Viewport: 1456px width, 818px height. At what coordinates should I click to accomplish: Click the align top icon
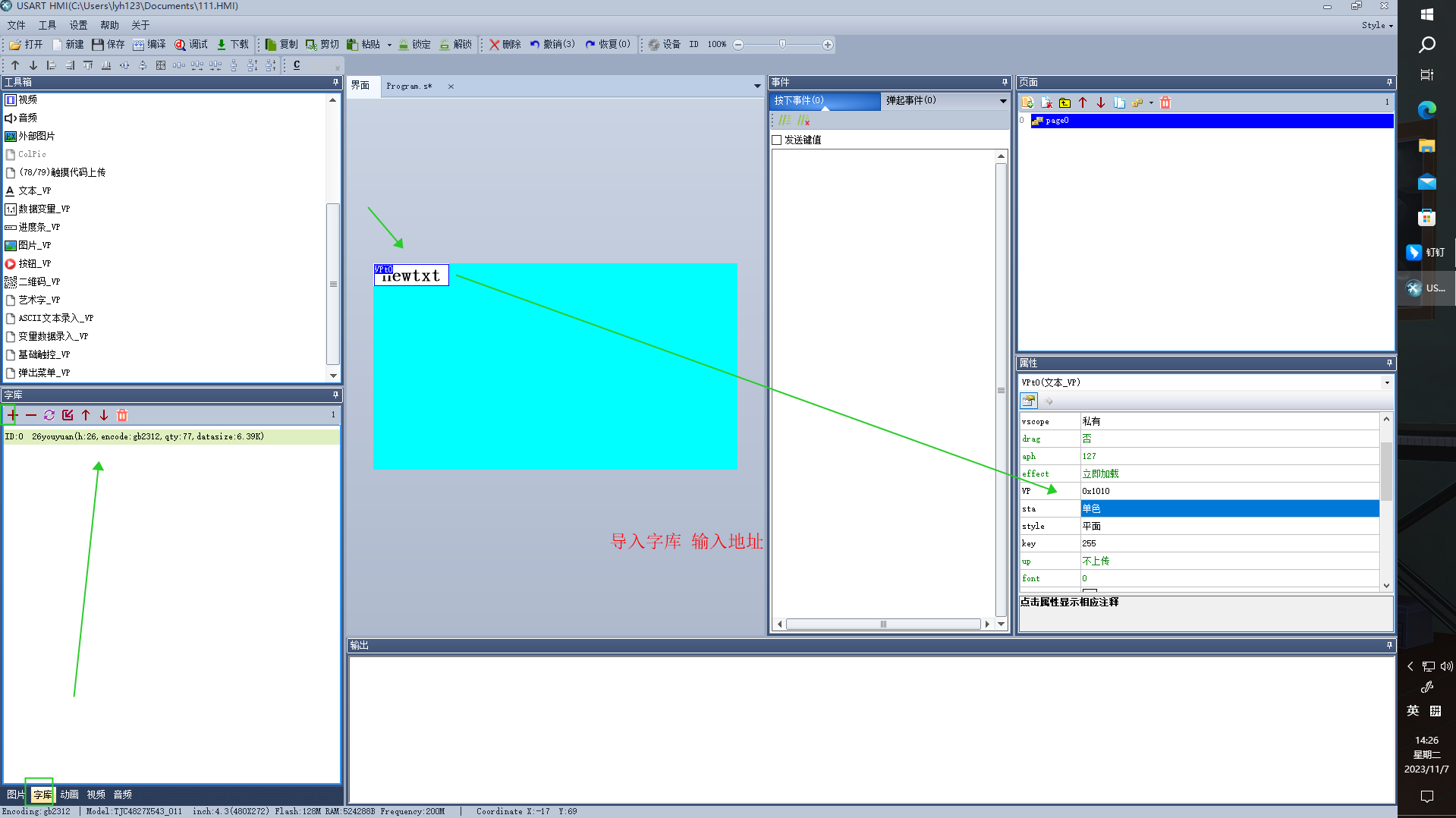pyautogui.click(x=88, y=65)
